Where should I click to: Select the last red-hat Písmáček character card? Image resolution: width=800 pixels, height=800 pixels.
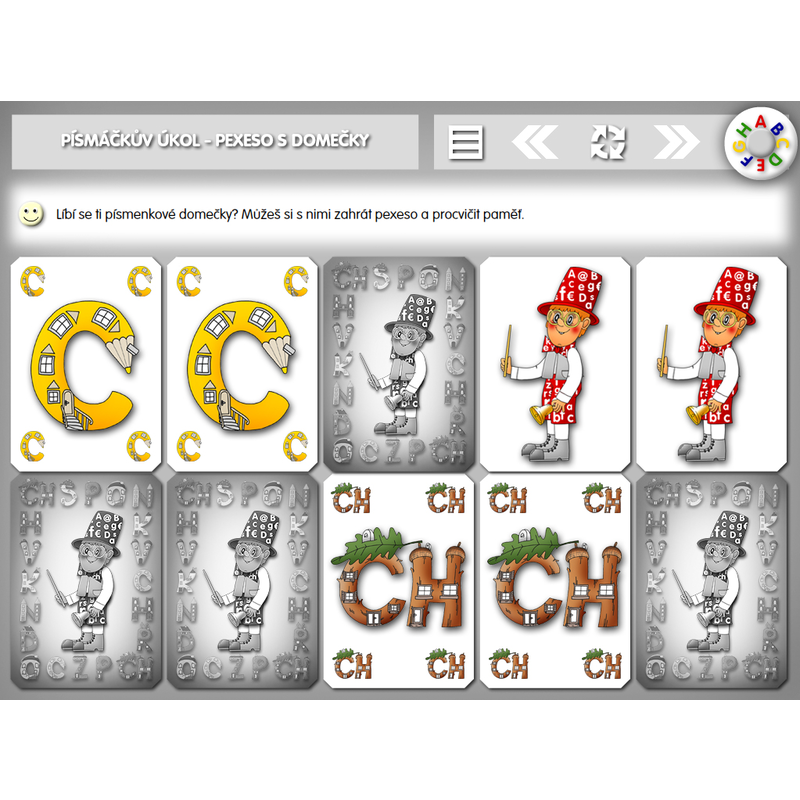click(x=712, y=364)
